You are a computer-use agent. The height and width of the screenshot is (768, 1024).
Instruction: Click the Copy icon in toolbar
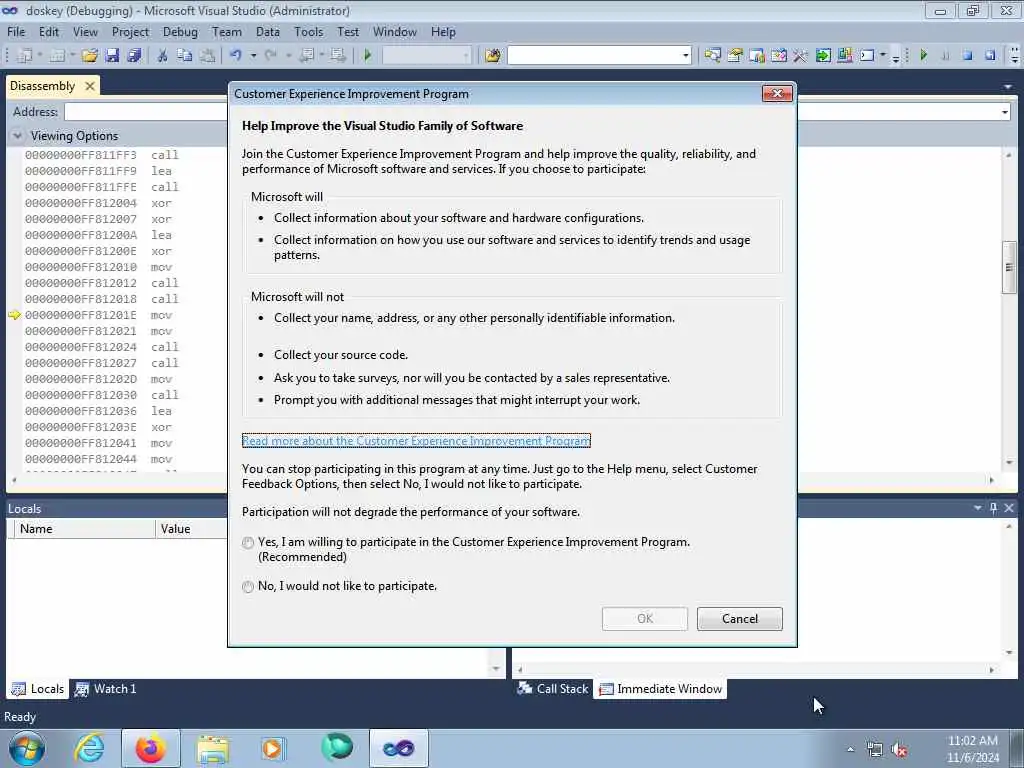185,56
